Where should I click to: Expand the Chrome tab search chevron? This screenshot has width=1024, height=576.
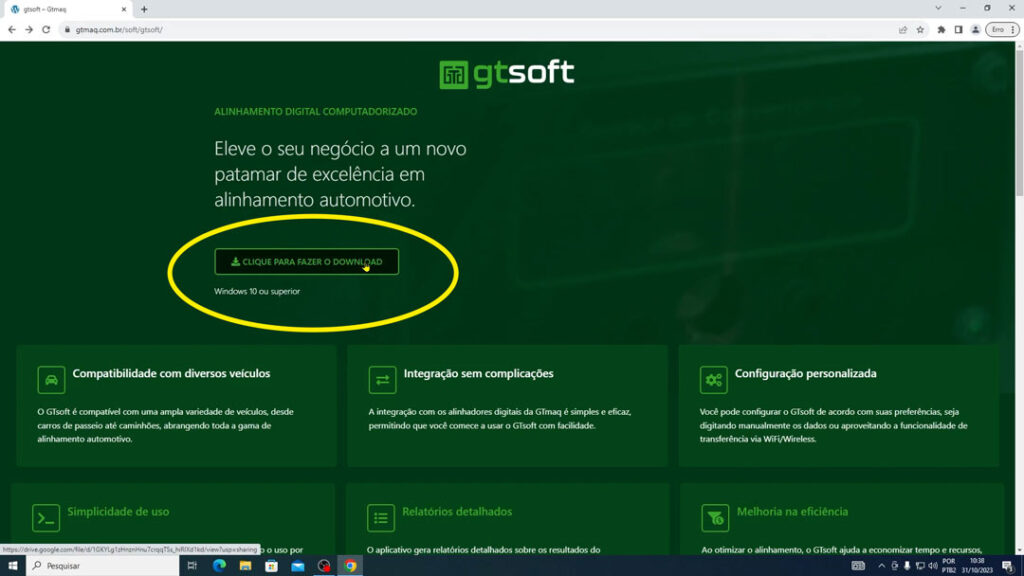pos(938,8)
